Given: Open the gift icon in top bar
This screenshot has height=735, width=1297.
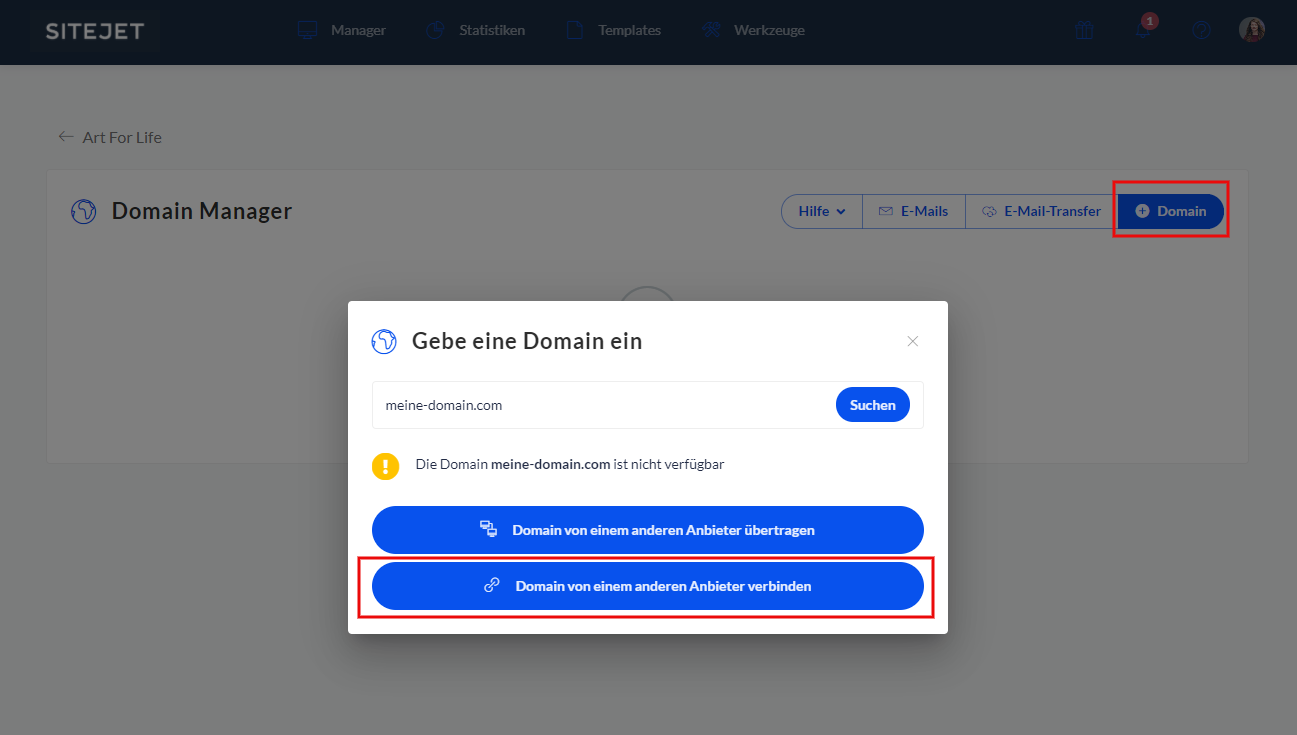Looking at the screenshot, I should [x=1084, y=30].
